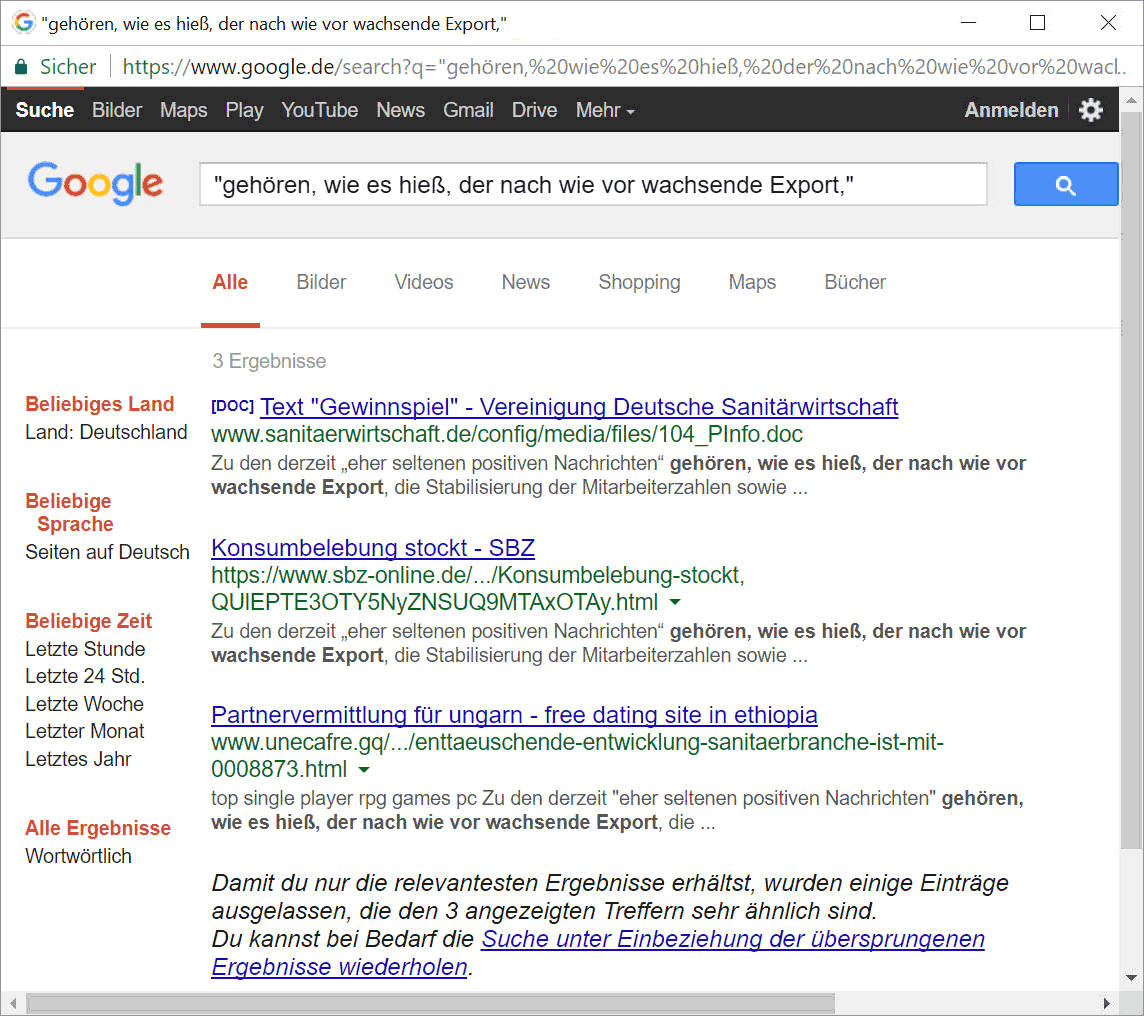Minimize the browser window
Viewport: 1144px width, 1016px height.
[968, 23]
